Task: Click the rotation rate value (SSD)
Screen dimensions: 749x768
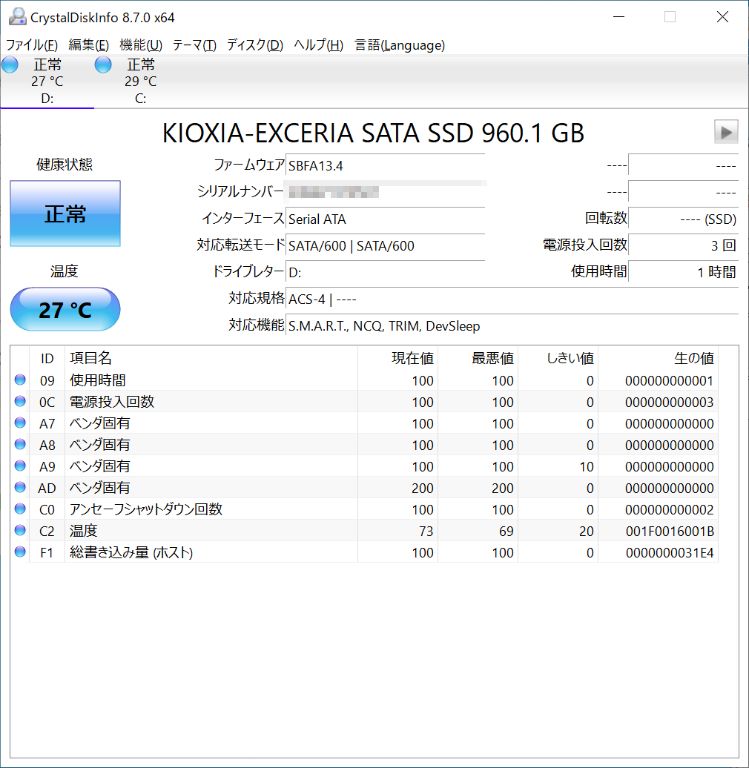Action: pos(683,218)
